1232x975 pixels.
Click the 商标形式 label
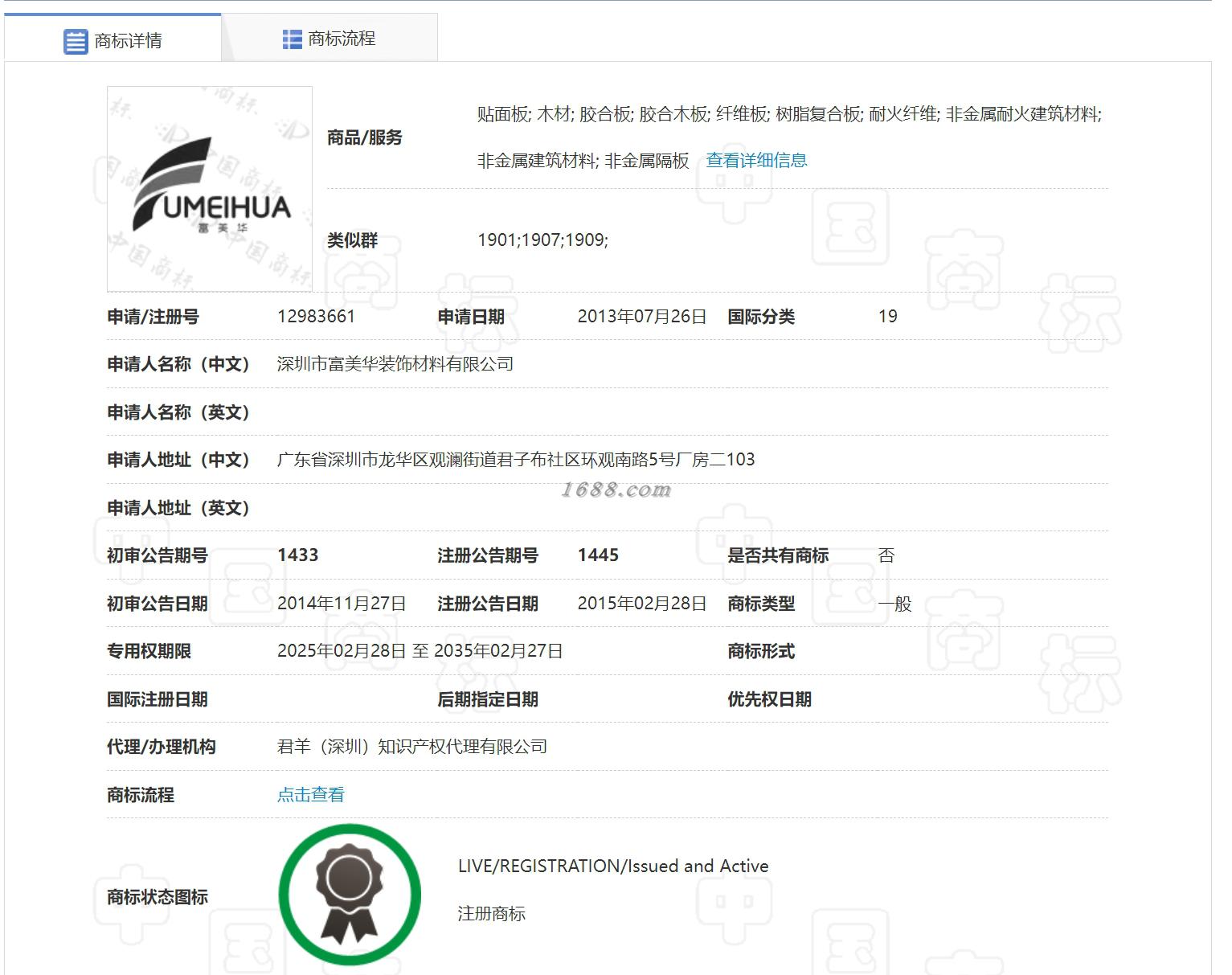761,651
